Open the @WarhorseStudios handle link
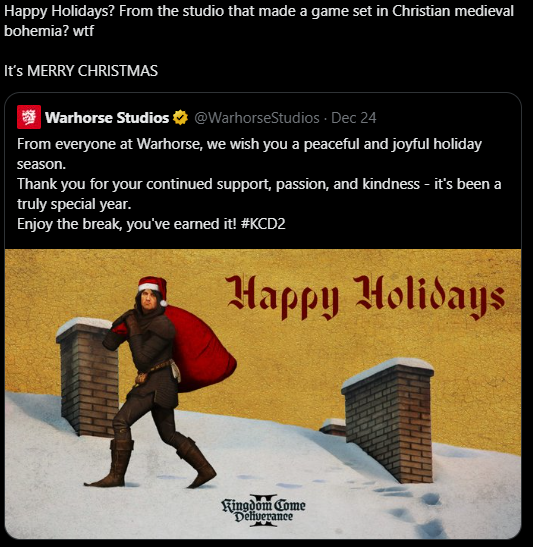533x547 pixels. (257, 118)
